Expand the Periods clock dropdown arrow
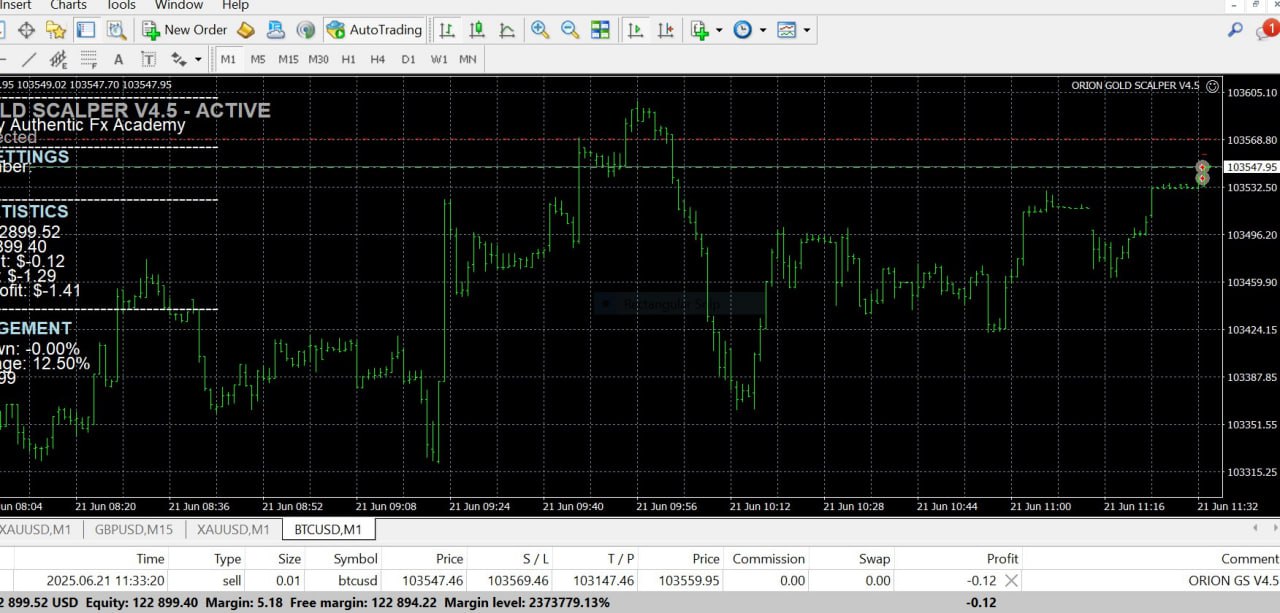The height and width of the screenshot is (613, 1280). tap(763, 30)
